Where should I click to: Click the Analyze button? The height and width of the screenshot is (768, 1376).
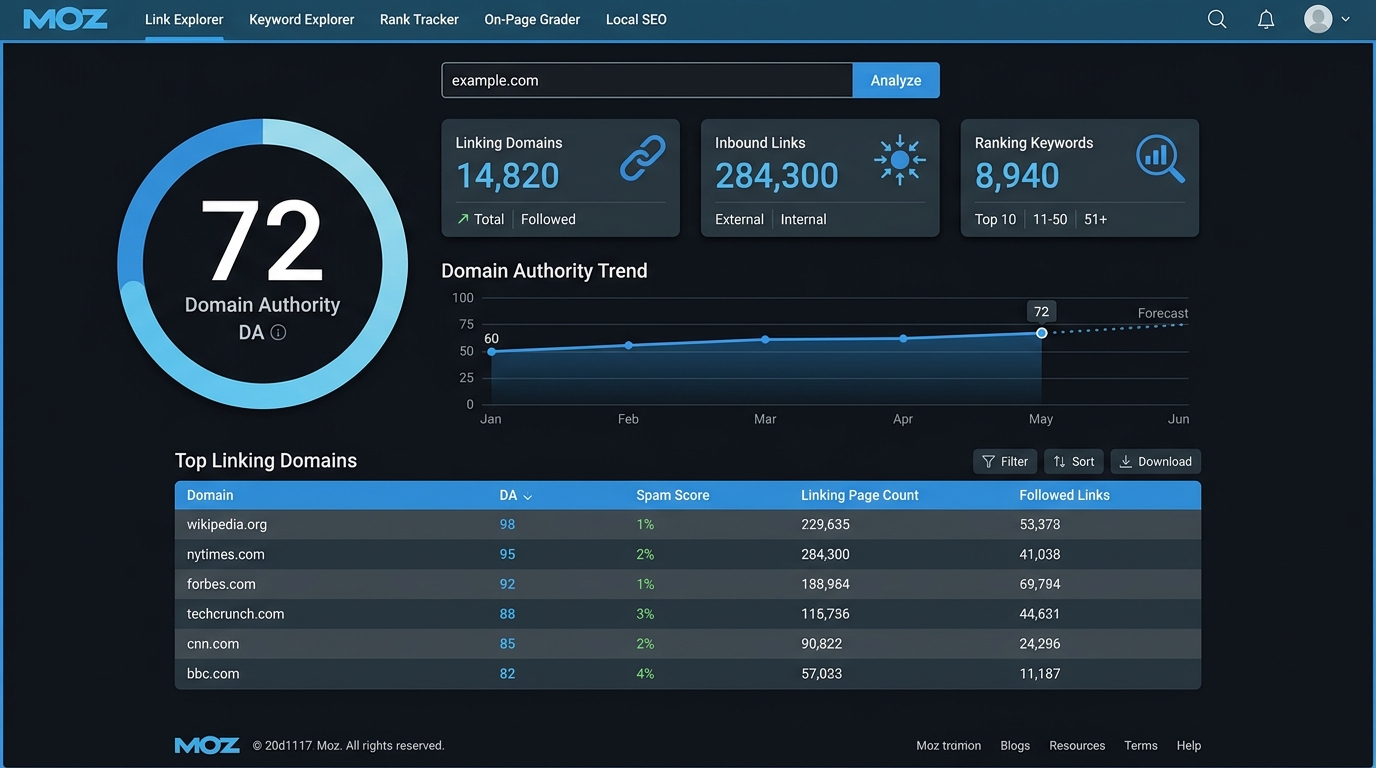point(896,80)
